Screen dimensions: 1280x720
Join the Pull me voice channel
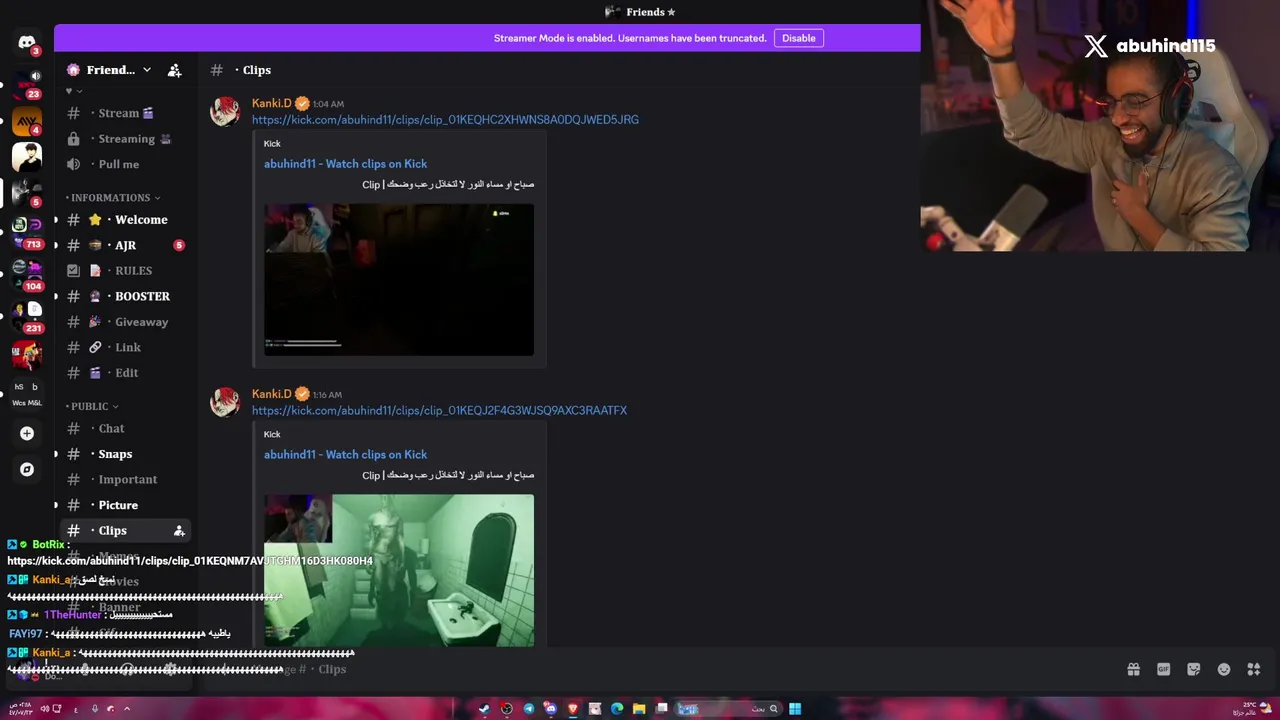pos(126,164)
